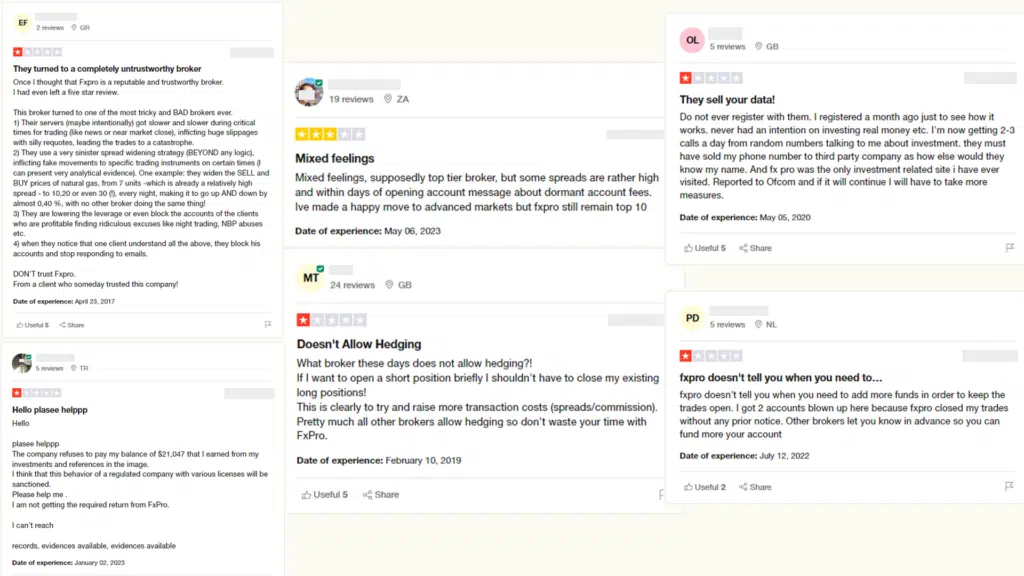Click the MT reviewer avatar
The image size is (1024, 576).
coord(311,278)
